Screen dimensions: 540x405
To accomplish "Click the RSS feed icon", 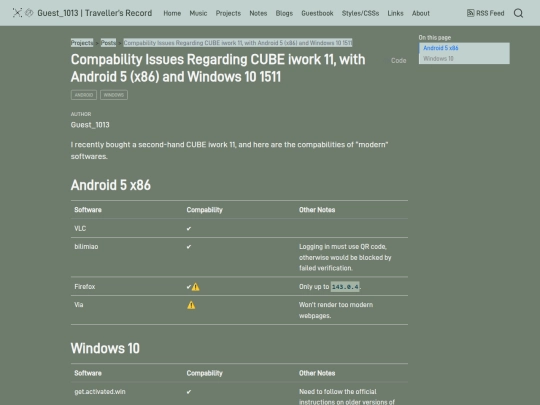I will (x=470, y=13).
